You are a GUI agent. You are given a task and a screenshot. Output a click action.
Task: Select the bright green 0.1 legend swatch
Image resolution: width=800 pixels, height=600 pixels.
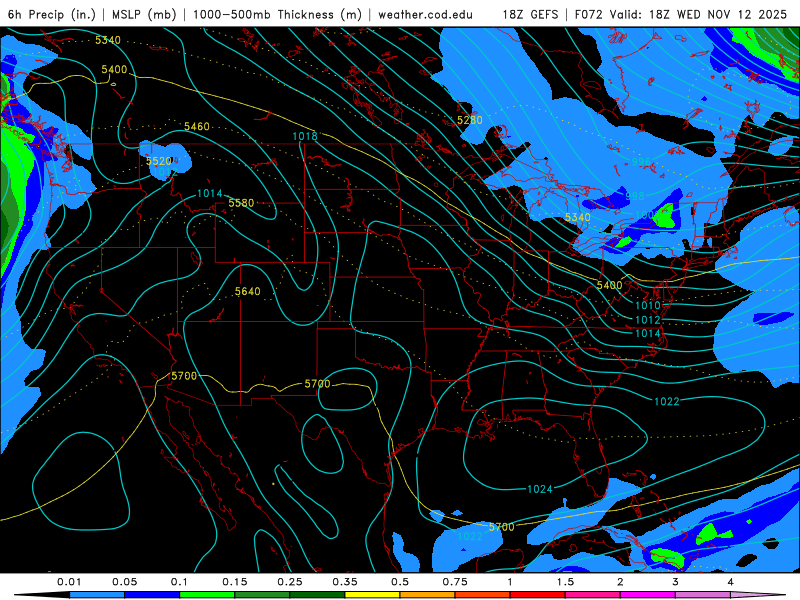click(x=207, y=595)
